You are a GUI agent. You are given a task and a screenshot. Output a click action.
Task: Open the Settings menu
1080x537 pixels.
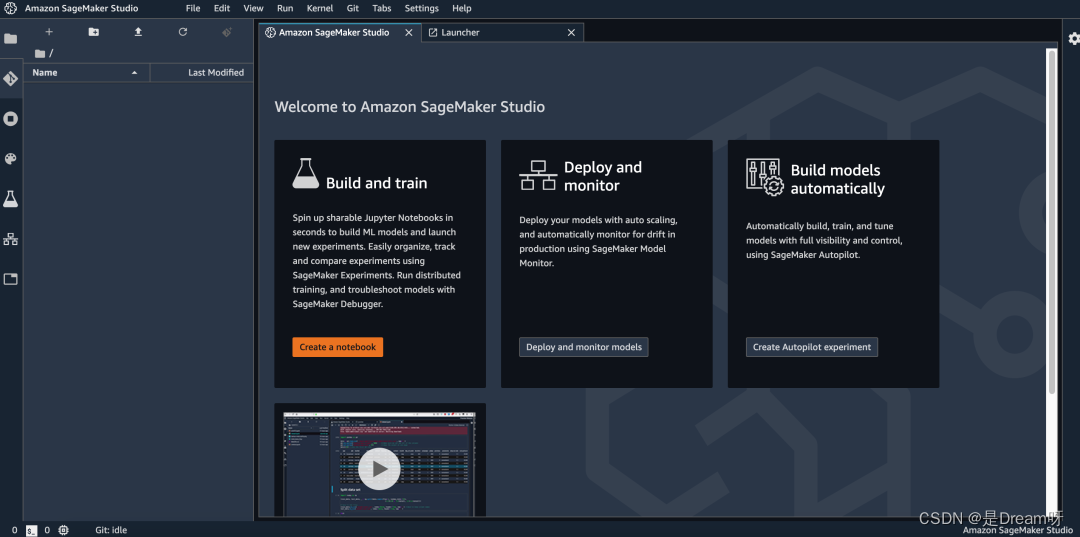(422, 8)
